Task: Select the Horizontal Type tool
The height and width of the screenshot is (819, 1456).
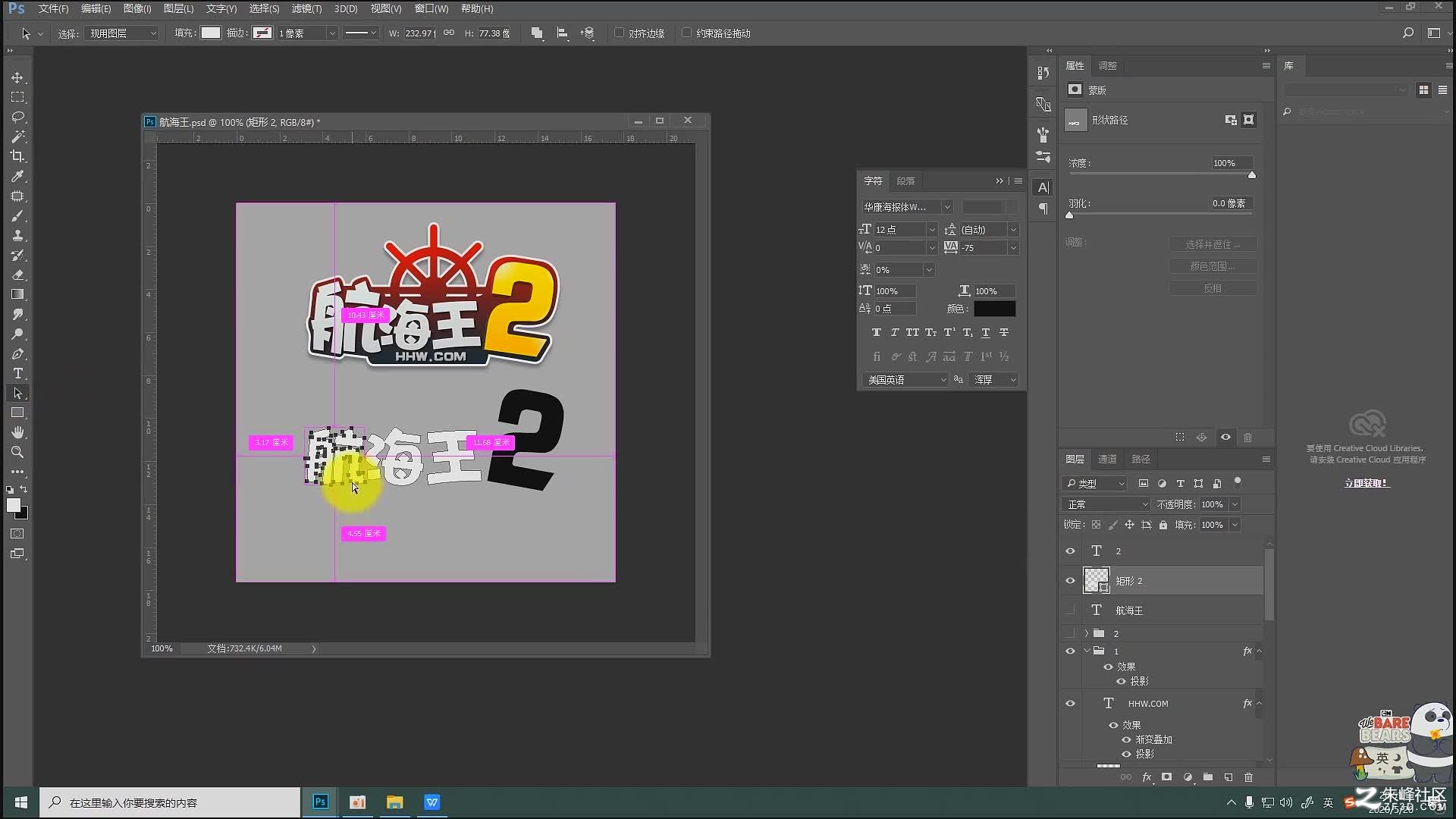Action: (17, 374)
